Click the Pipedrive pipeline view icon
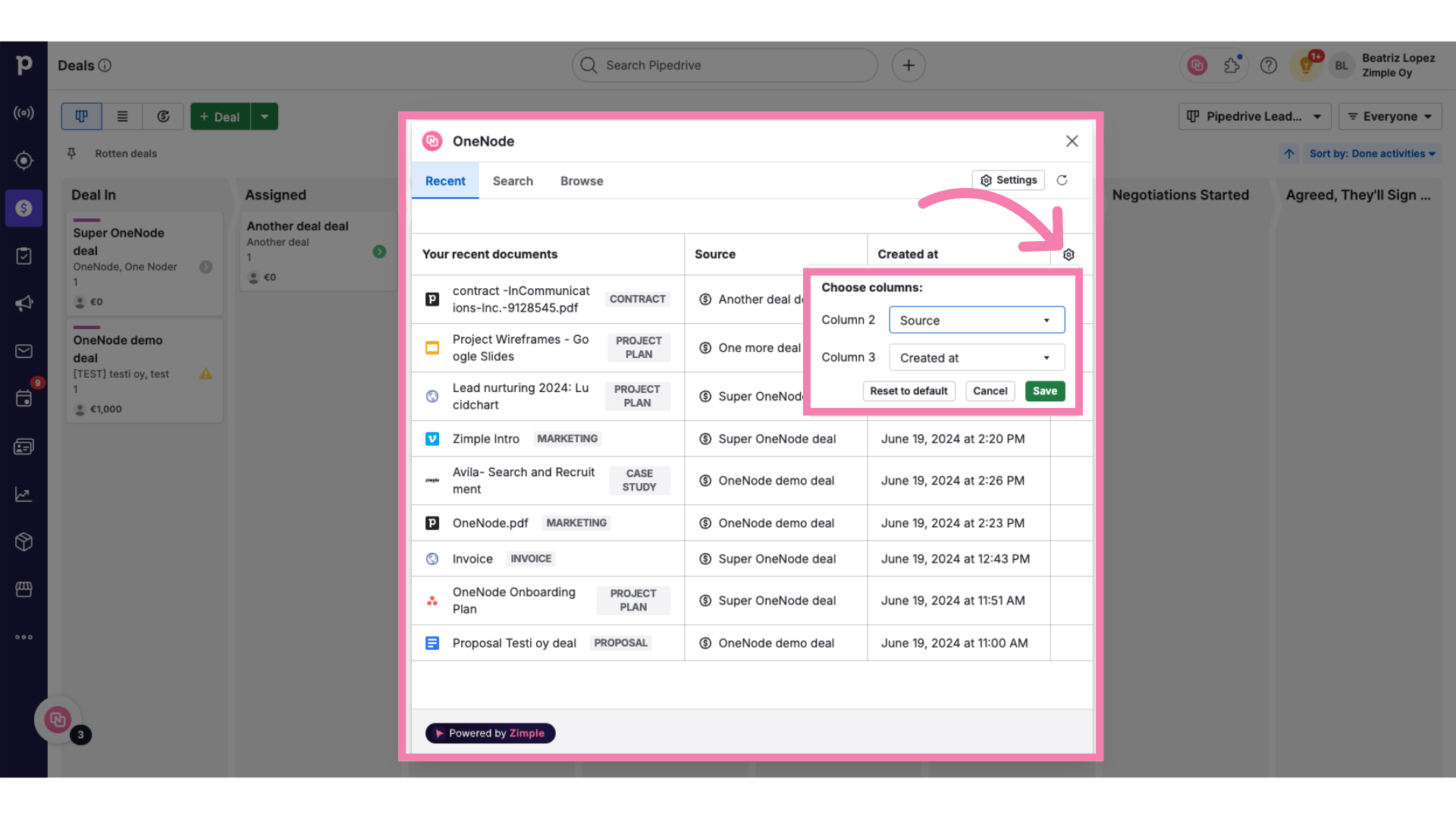1456x819 pixels. click(82, 116)
